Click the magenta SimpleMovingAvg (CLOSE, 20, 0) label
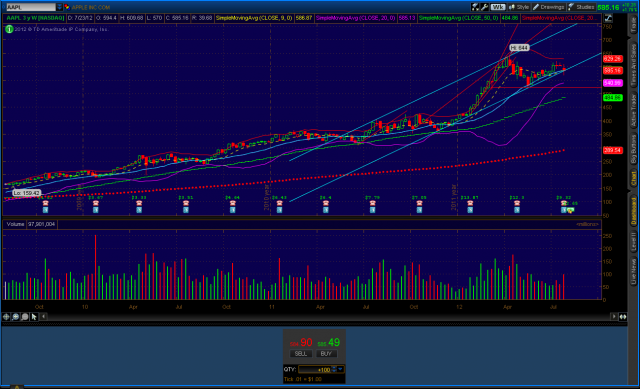Viewport: 640px width, 389px height. click(356, 18)
